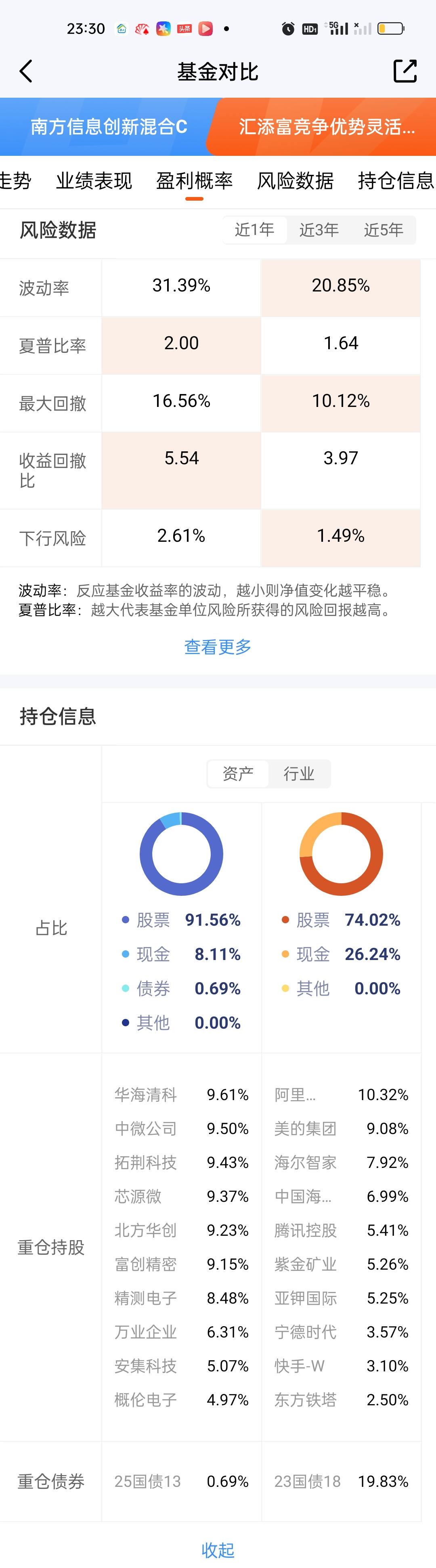
Task: Switch holdings view to 行业
Action: [x=299, y=774]
